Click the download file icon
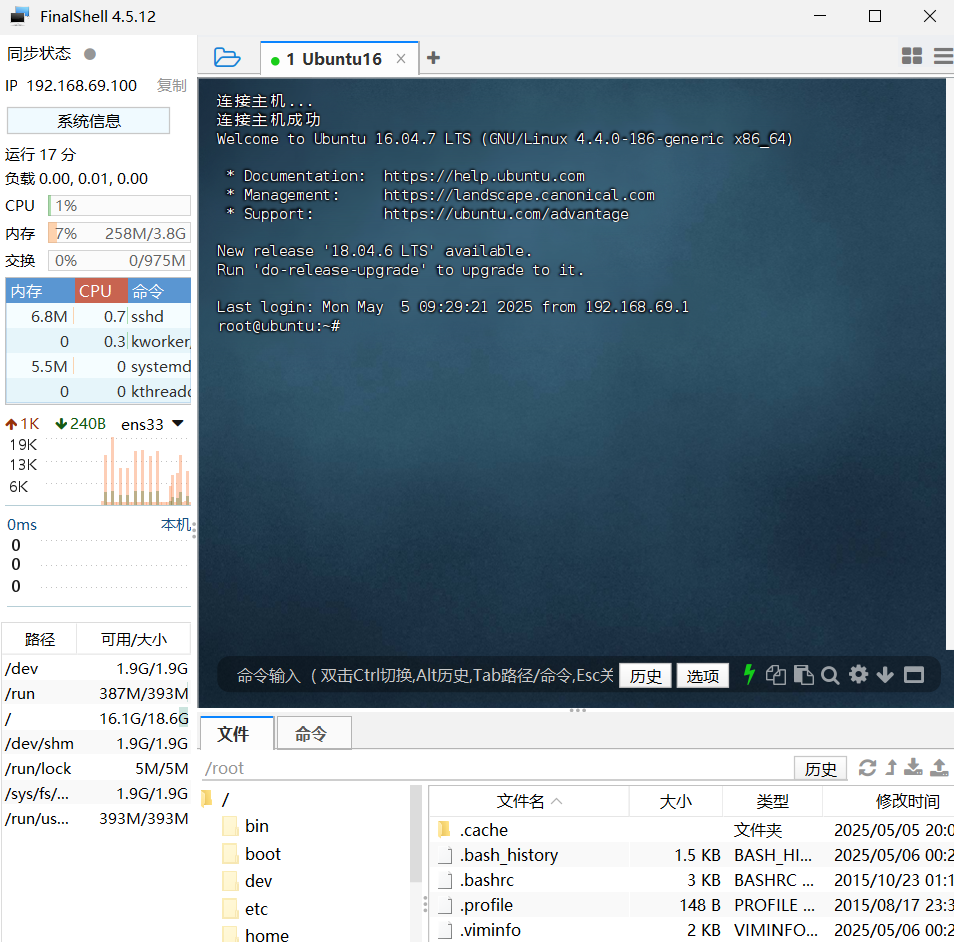Viewport: 954px width, 942px height. (x=913, y=768)
